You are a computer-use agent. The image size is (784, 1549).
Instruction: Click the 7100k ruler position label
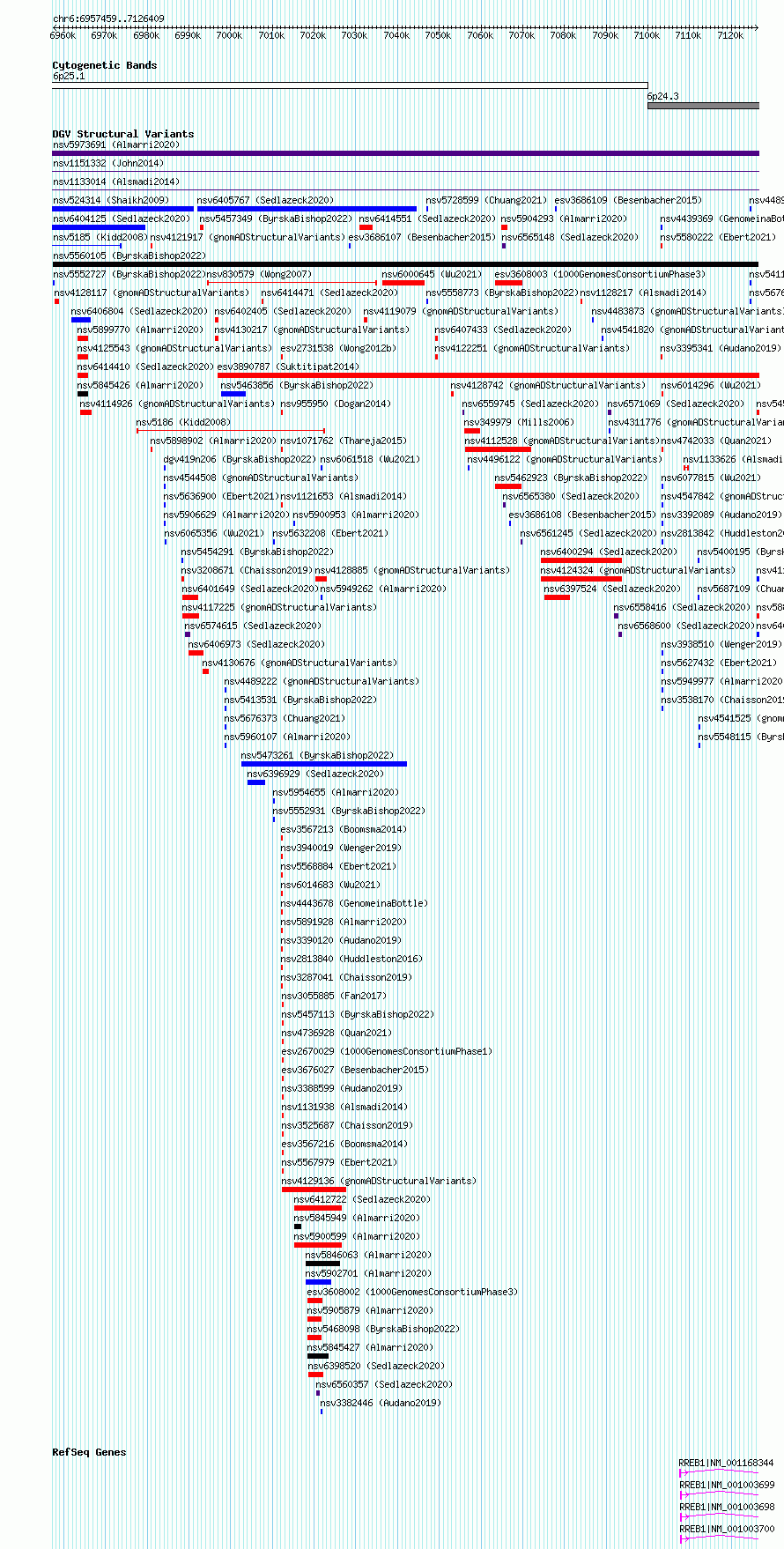click(647, 35)
